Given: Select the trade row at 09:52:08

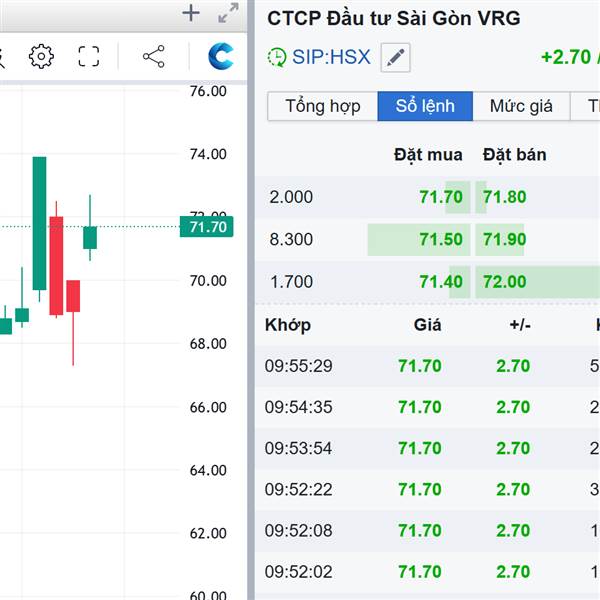Looking at the screenshot, I should [x=427, y=531].
